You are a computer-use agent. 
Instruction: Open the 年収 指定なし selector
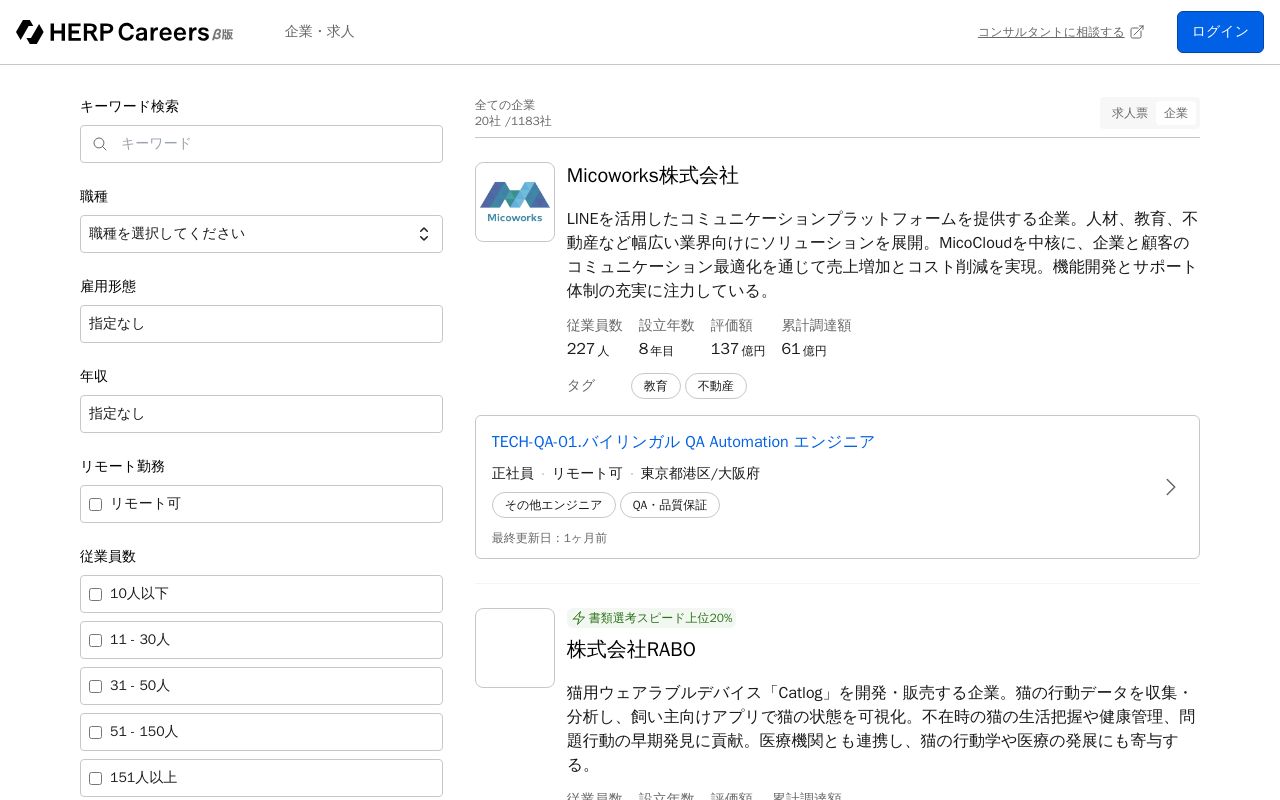click(261, 414)
